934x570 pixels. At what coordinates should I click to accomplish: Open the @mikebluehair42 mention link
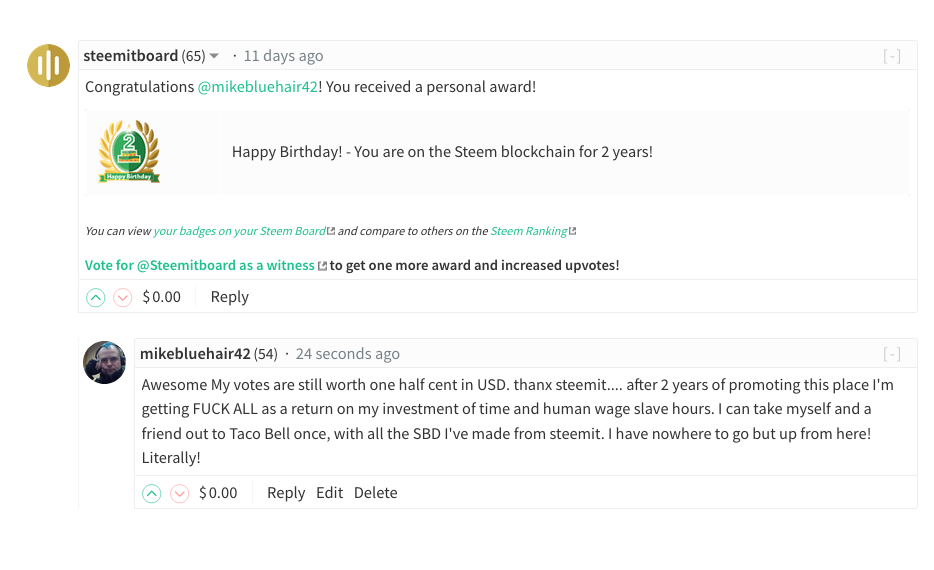[257, 87]
